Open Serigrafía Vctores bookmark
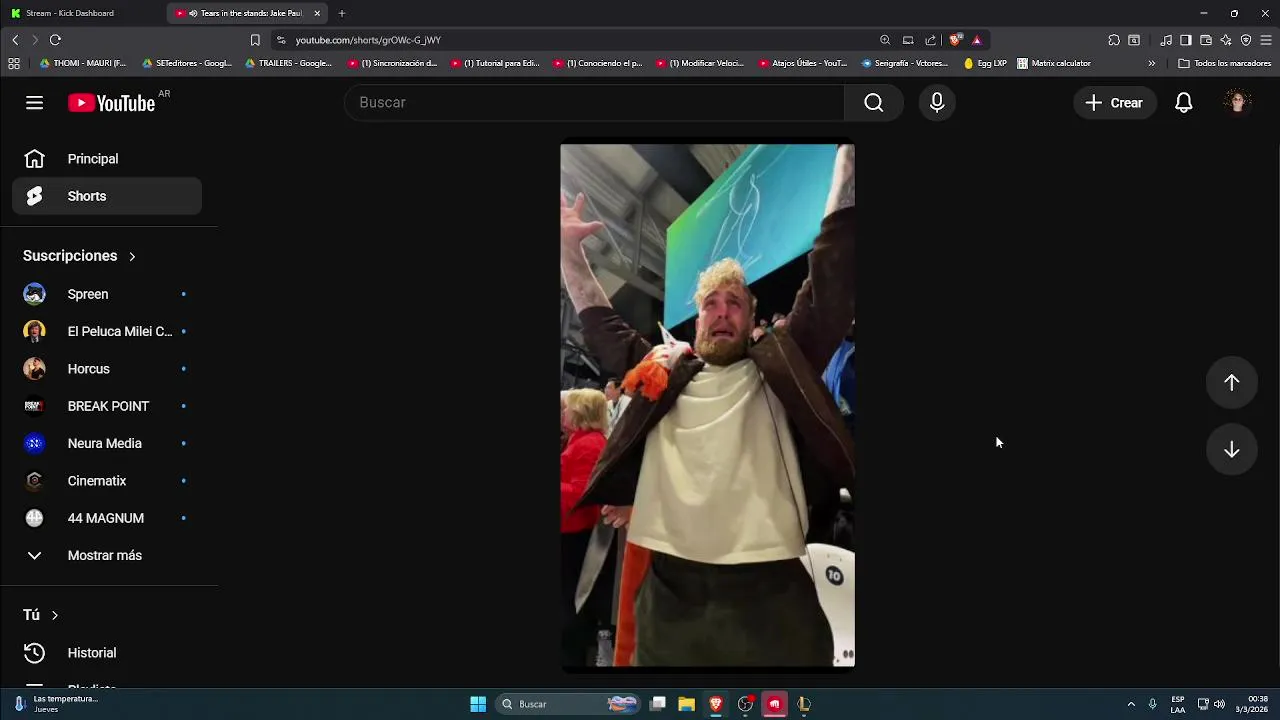Image resolution: width=1280 pixels, height=720 pixels. pos(904,63)
